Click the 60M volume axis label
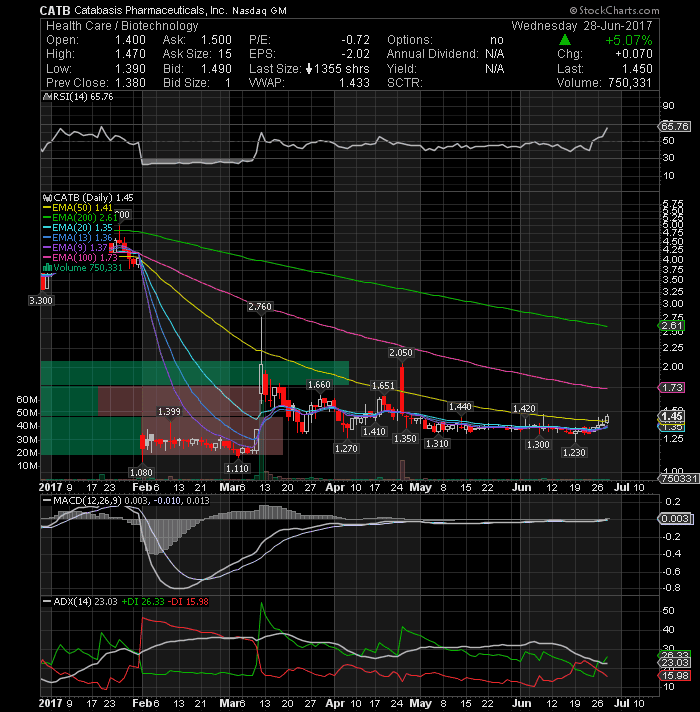 click(27, 400)
